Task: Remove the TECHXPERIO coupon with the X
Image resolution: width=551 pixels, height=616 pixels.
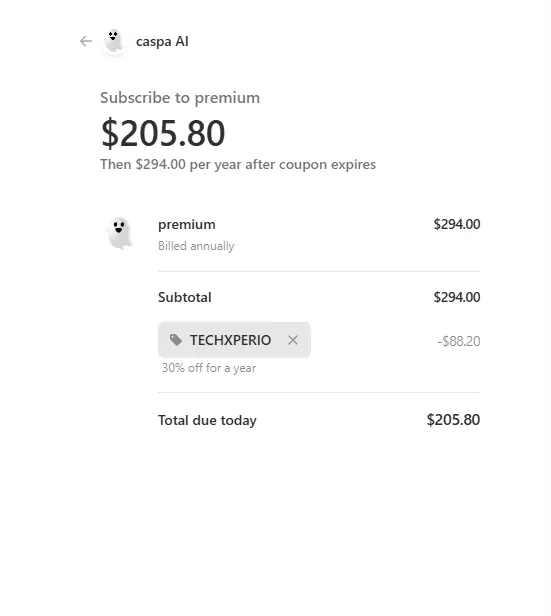Action: pyautogui.click(x=293, y=340)
